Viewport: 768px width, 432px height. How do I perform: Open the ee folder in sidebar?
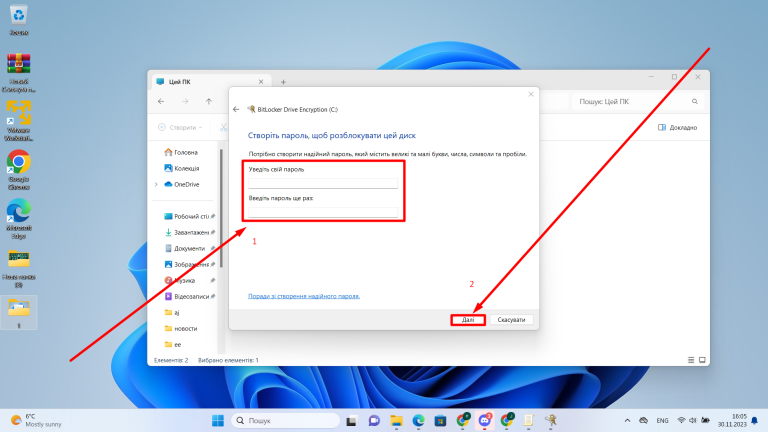pos(173,344)
